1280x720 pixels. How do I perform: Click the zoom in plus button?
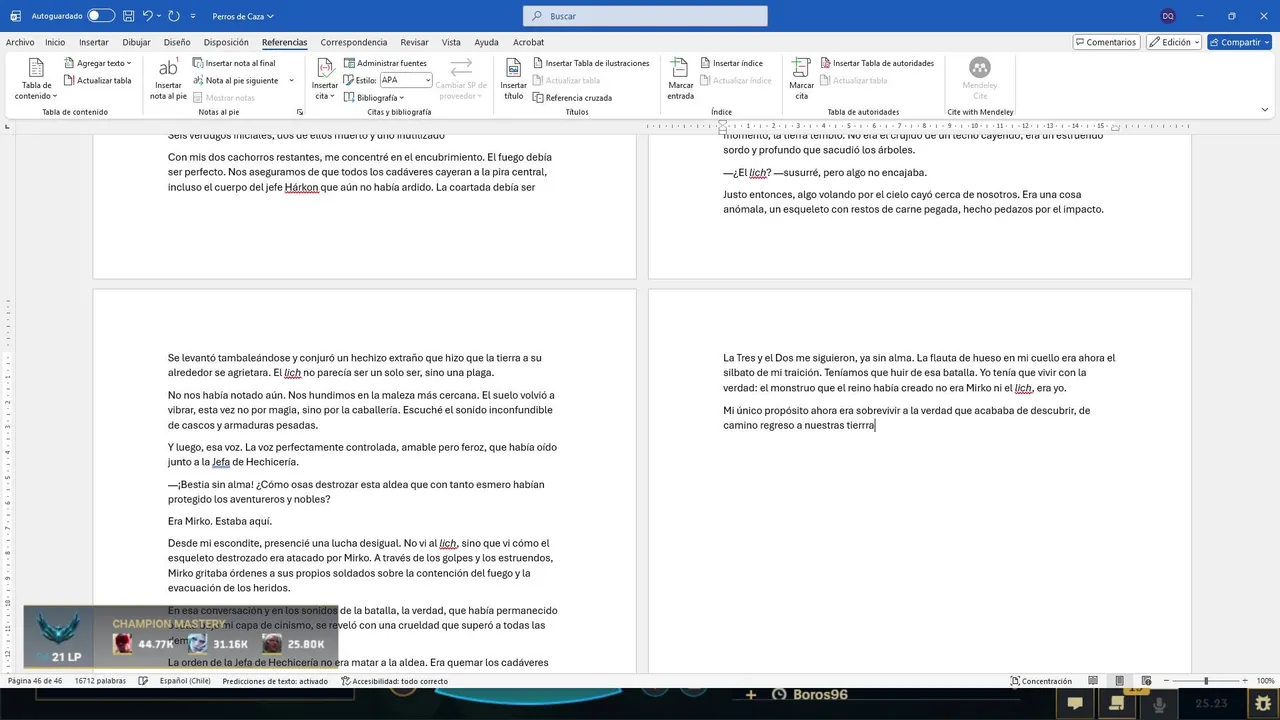point(1246,681)
